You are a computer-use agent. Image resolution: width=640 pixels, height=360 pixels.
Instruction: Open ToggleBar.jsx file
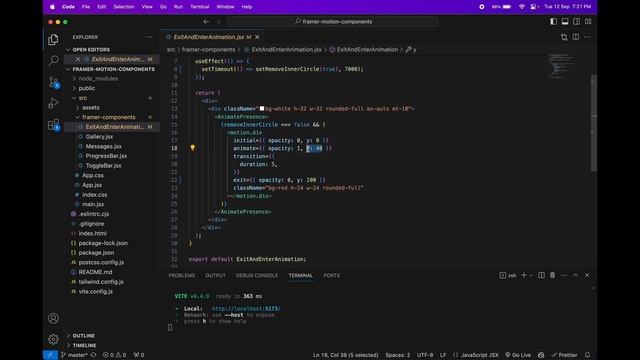[103, 166]
